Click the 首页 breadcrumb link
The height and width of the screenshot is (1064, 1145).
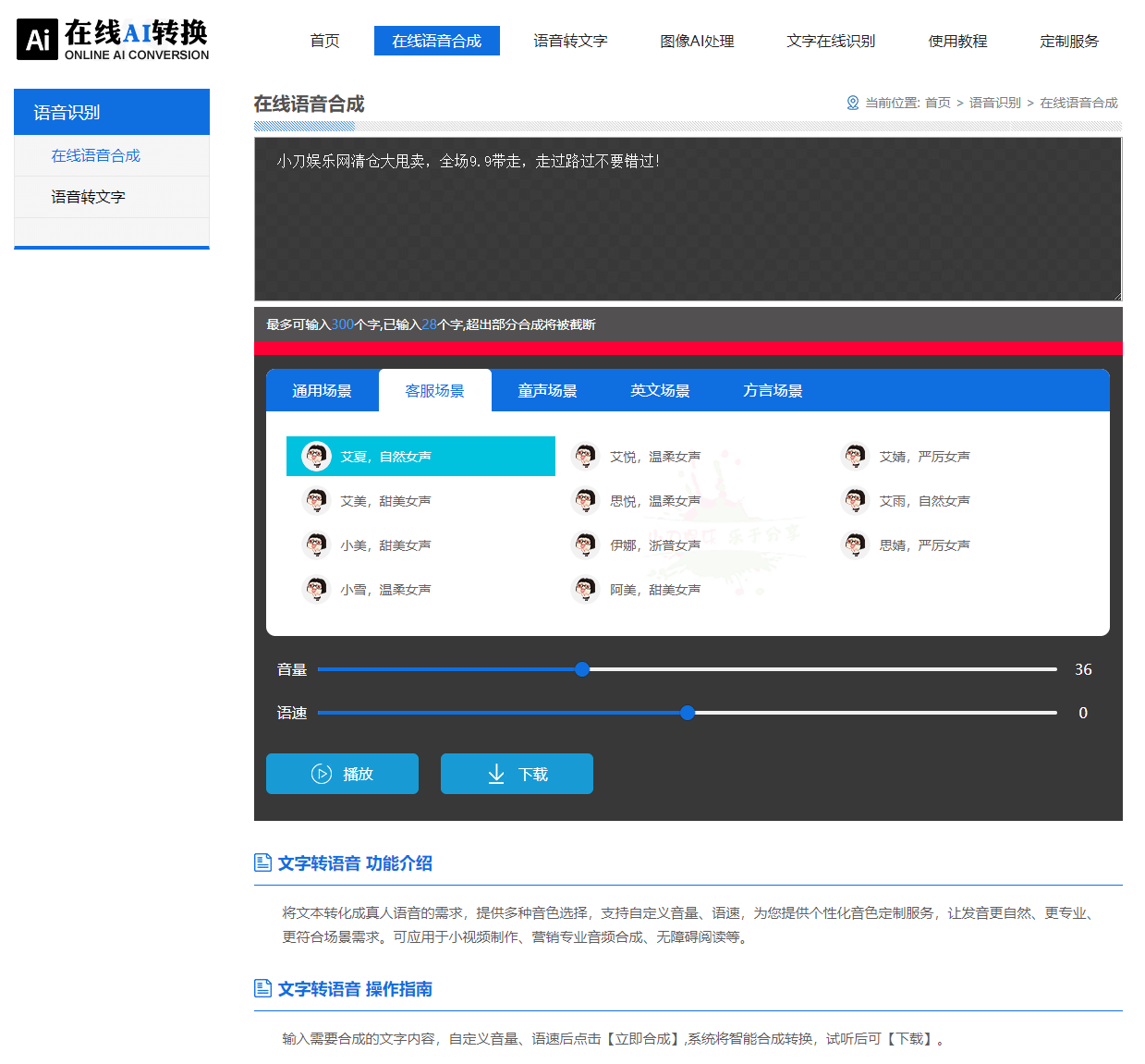[x=937, y=103]
